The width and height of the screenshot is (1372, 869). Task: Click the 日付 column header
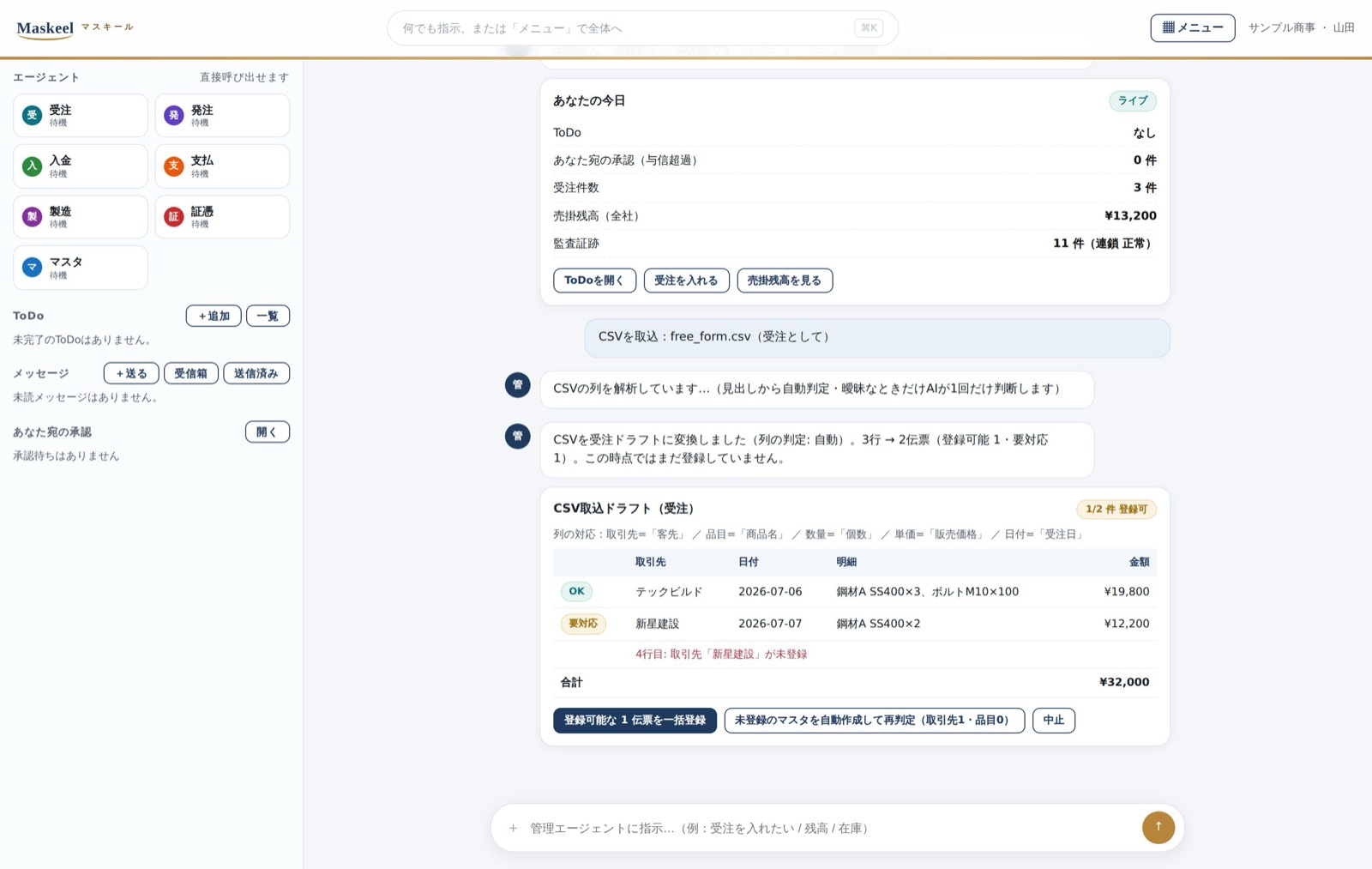749,562
